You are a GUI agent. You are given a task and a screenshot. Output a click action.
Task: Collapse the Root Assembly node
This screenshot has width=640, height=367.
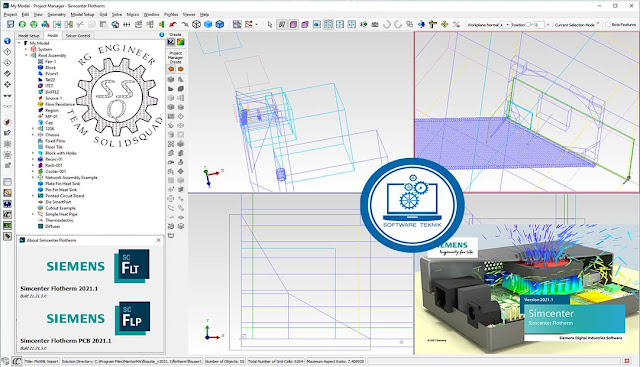click(x=26, y=55)
